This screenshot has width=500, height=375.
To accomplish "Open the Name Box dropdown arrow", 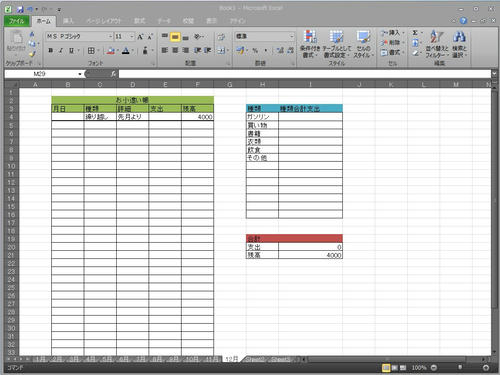I will pos(80,74).
